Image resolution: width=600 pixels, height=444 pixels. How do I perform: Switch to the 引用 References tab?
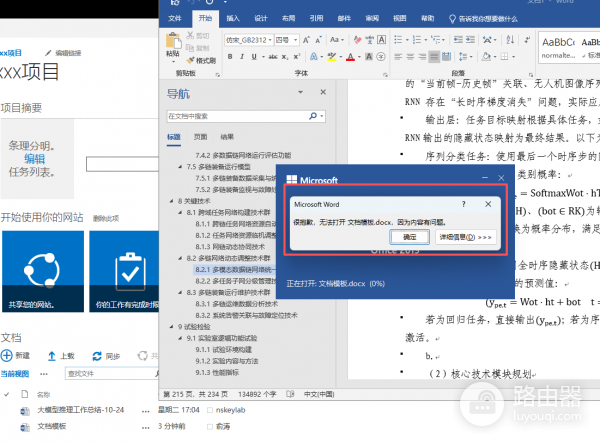tap(316, 18)
